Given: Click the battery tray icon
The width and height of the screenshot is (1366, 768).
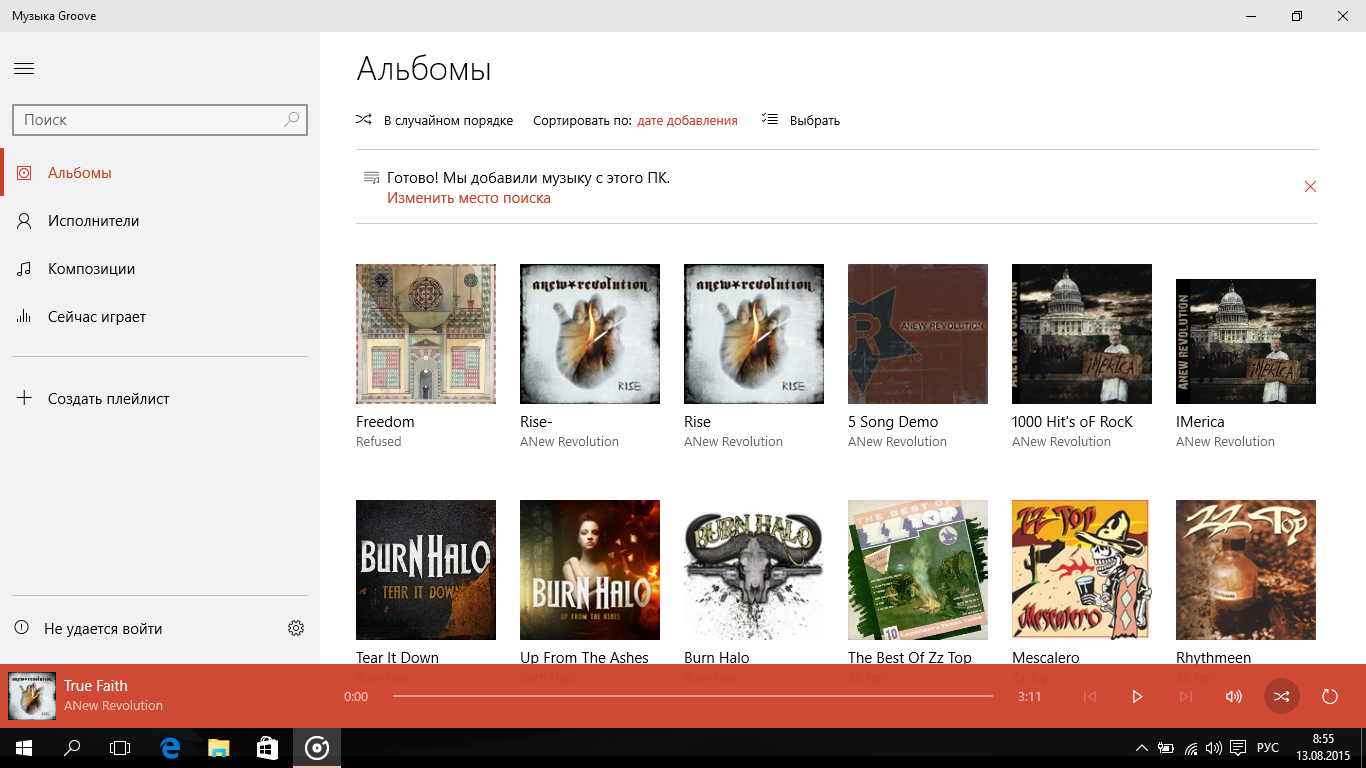Looking at the screenshot, I should [1166, 748].
